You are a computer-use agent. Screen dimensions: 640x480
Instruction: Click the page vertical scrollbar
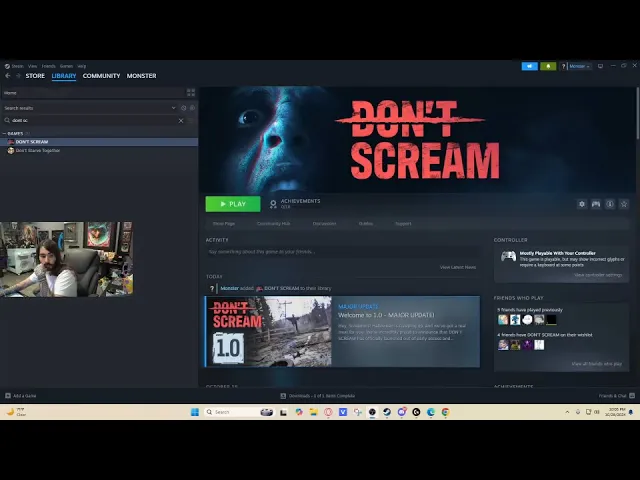coord(637,114)
